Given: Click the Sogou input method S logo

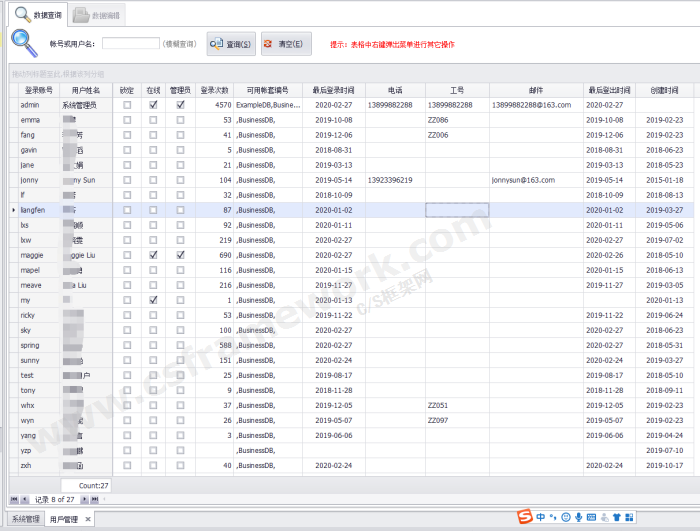Looking at the screenshot, I should [x=525, y=516].
